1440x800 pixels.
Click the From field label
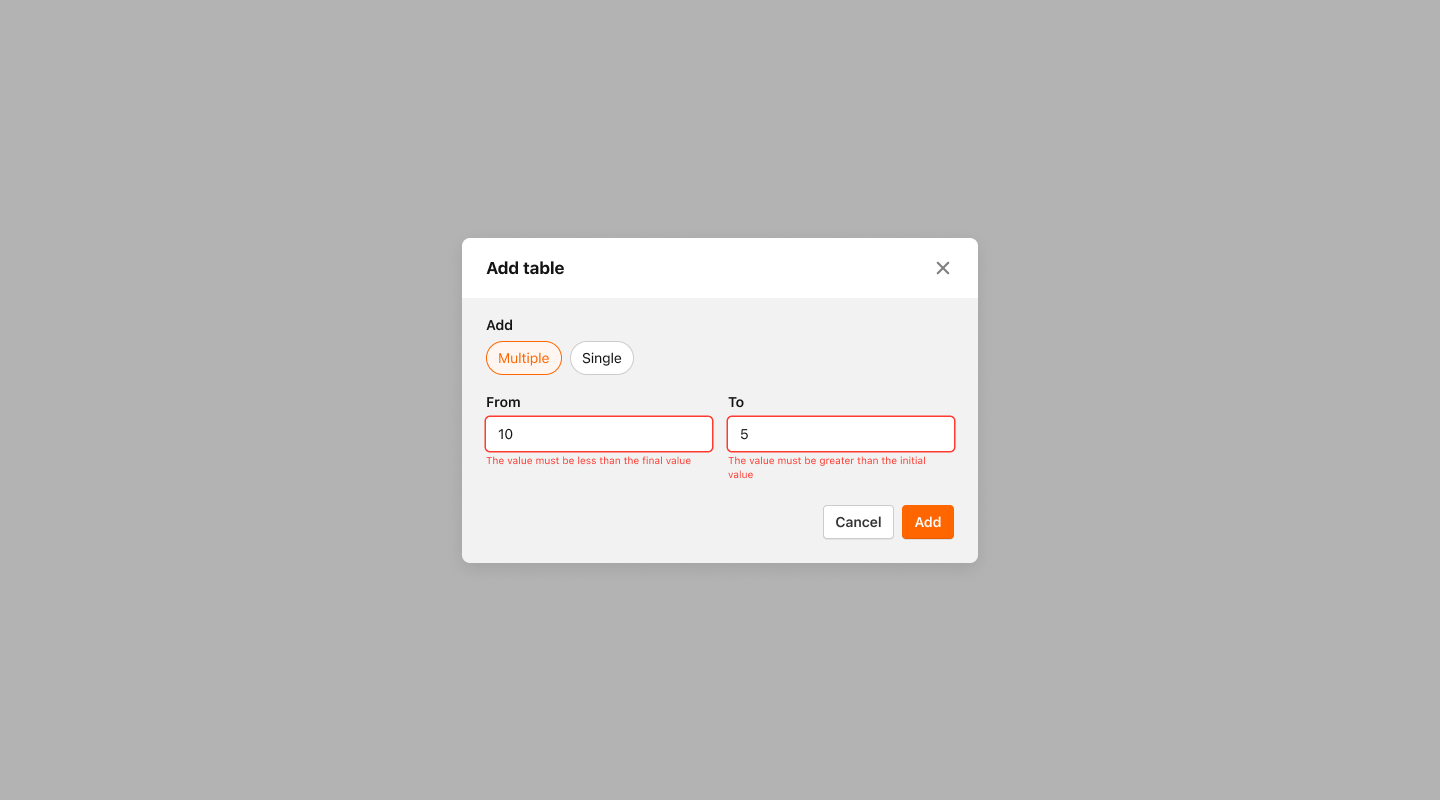[503, 402]
